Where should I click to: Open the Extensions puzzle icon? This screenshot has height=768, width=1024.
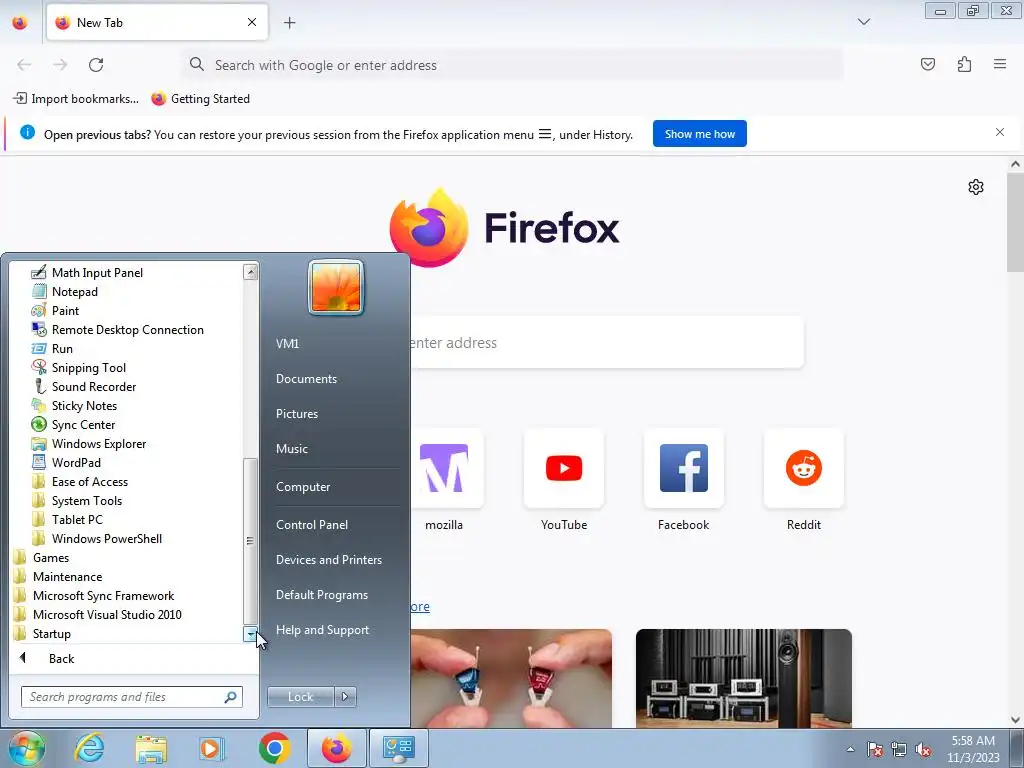pyautogui.click(x=964, y=64)
